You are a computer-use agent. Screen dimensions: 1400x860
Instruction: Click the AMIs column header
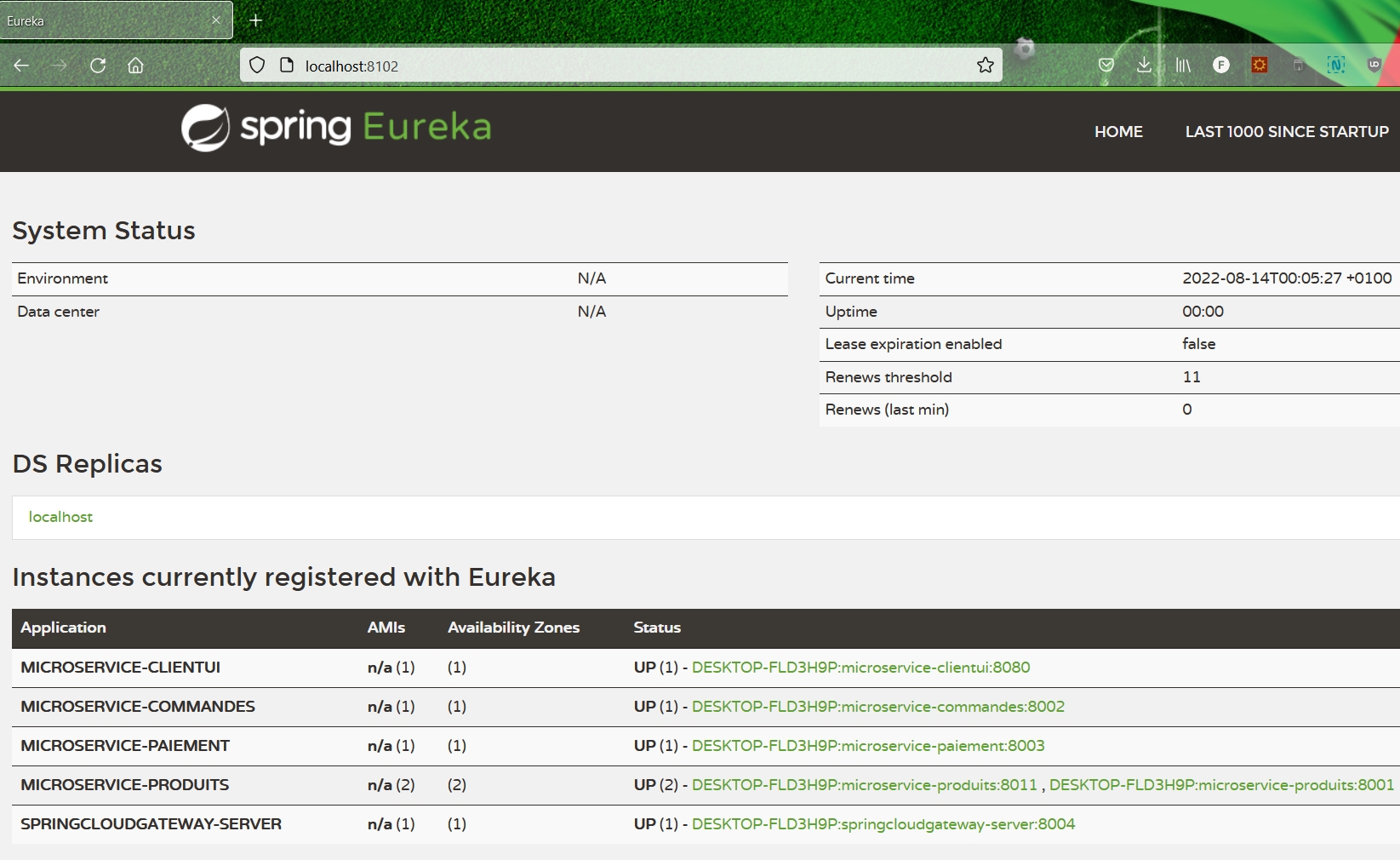pos(386,628)
